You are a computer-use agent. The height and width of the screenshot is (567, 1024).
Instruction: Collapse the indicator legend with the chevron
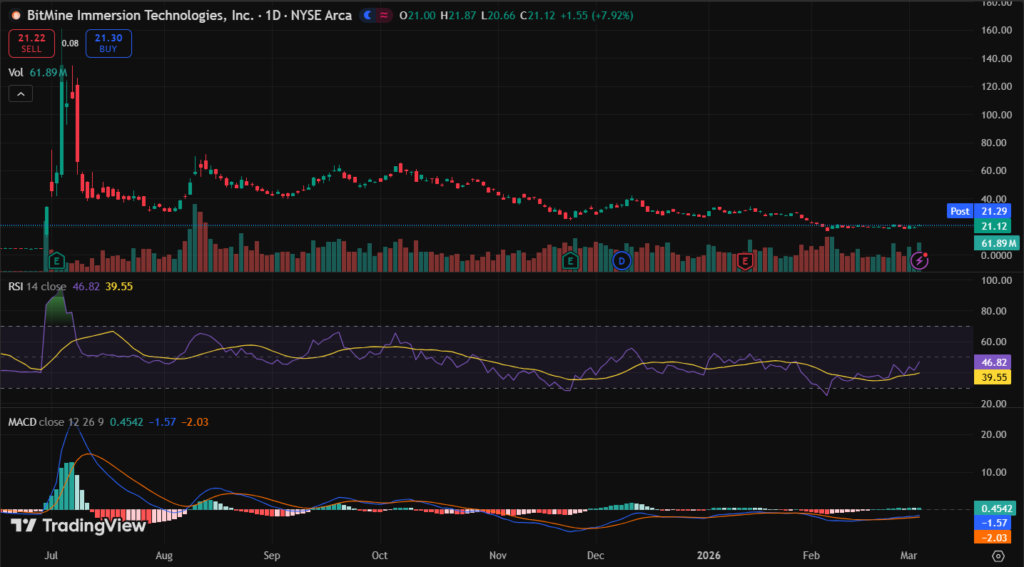click(x=20, y=94)
